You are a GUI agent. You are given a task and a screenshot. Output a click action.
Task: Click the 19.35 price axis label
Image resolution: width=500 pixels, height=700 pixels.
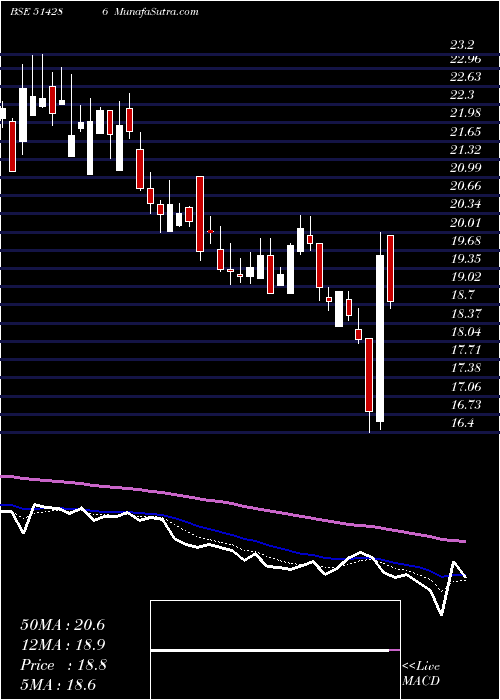click(x=465, y=259)
